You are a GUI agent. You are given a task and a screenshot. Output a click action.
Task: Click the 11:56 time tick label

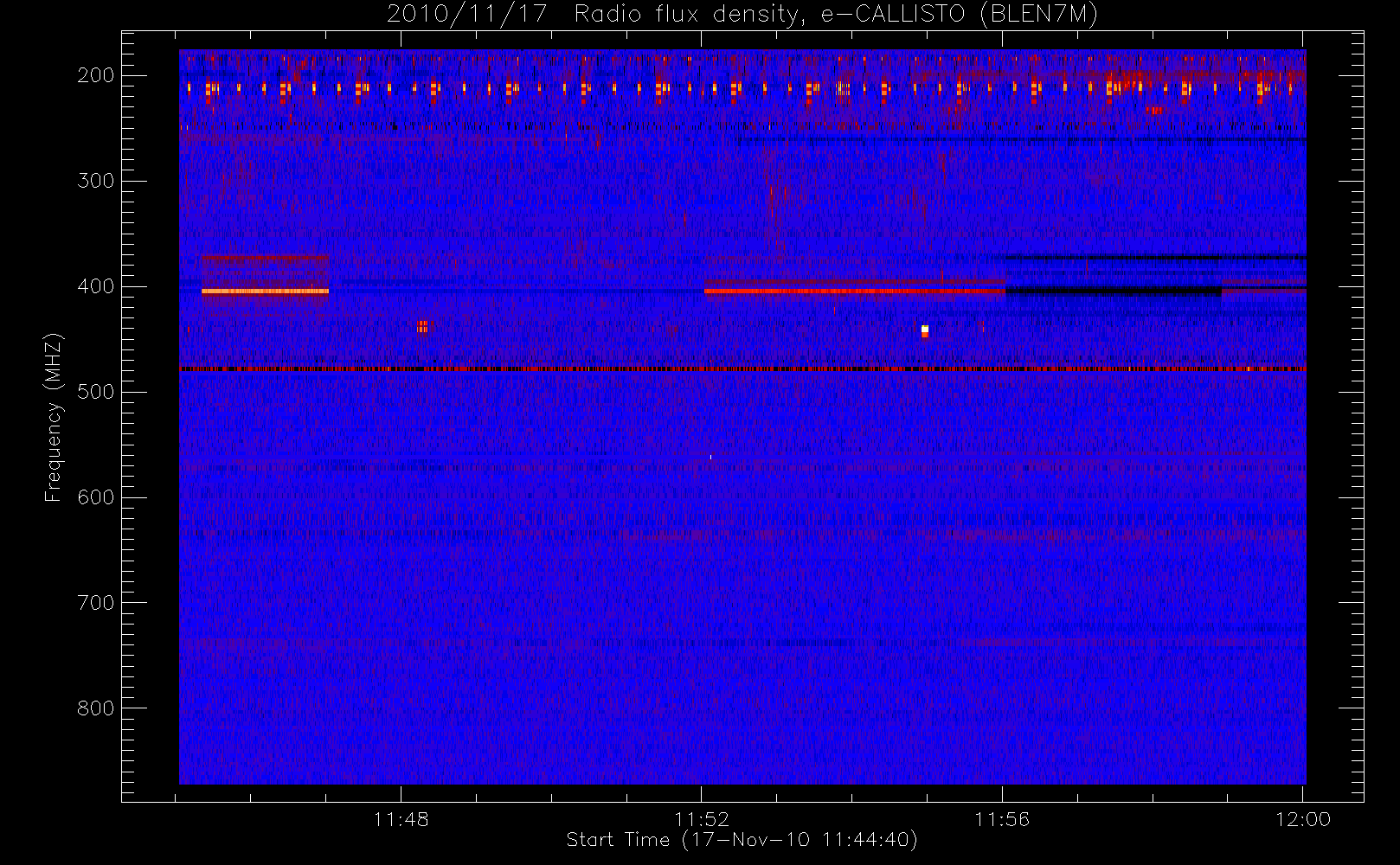click(1002, 819)
